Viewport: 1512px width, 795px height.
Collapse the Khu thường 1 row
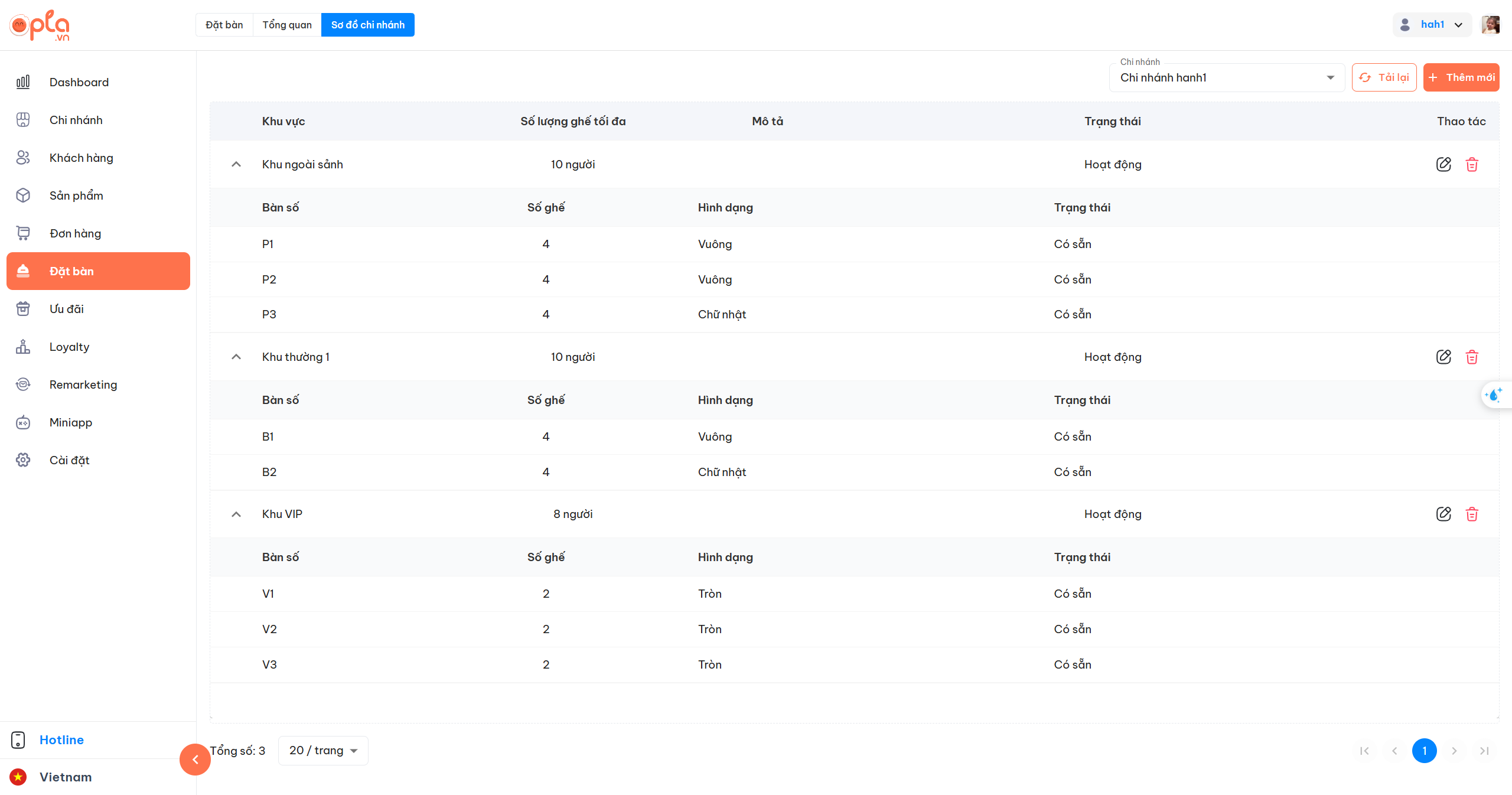[236, 357]
